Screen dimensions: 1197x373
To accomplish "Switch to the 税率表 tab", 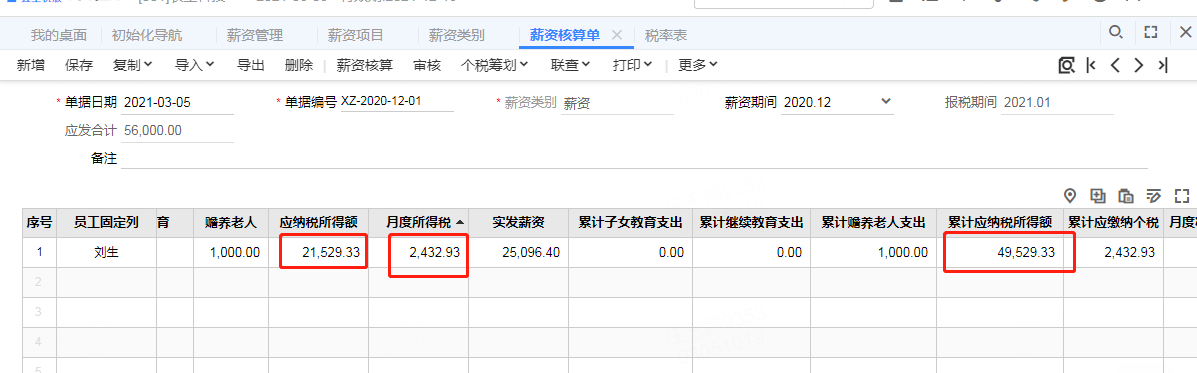I will click(x=666, y=35).
